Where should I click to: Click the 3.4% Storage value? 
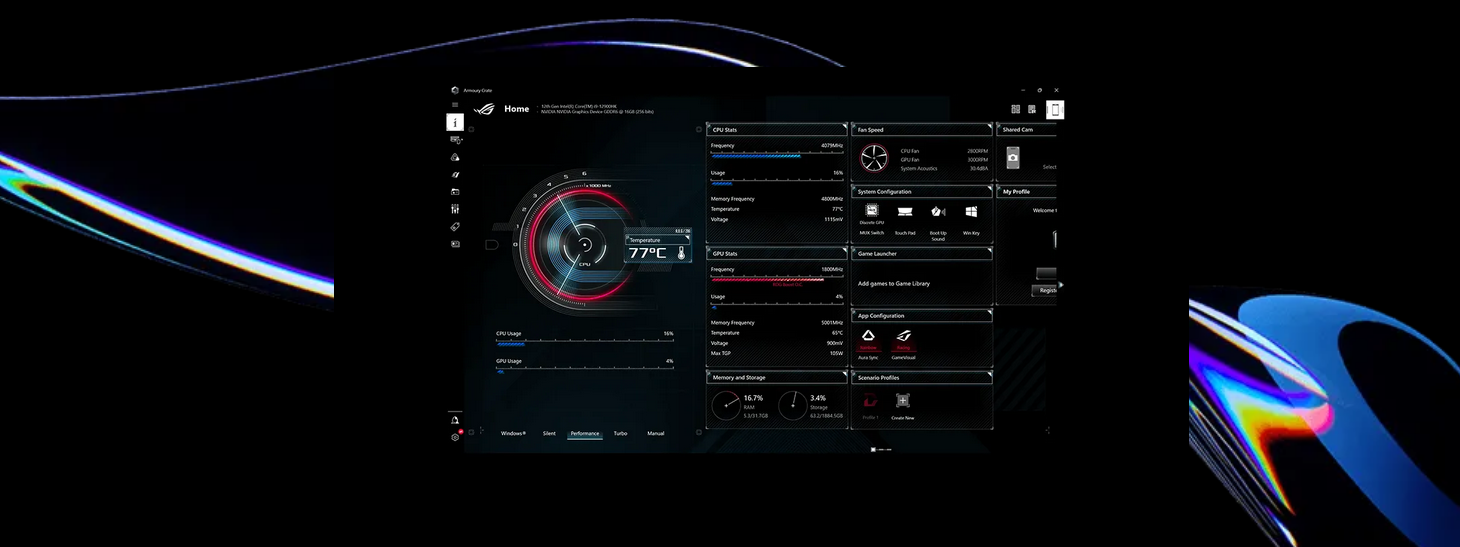point(818,398)
